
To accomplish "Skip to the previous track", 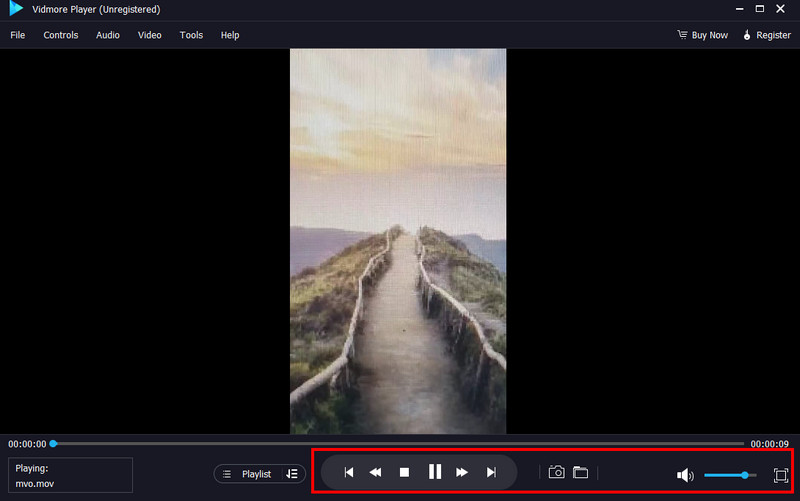I will [349, 472].
